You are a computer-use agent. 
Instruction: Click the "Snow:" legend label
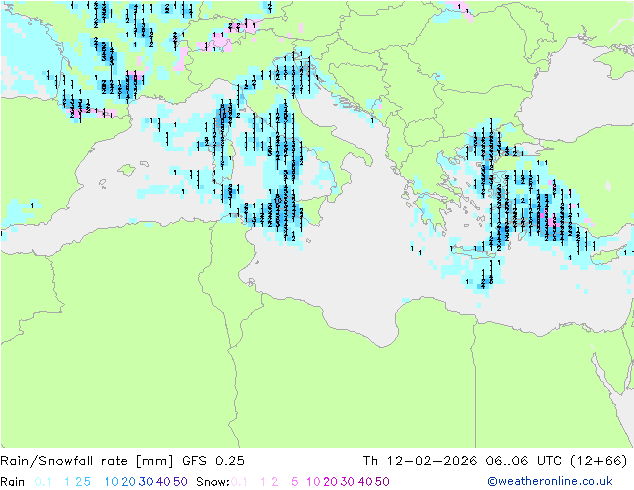coord(213,482)
